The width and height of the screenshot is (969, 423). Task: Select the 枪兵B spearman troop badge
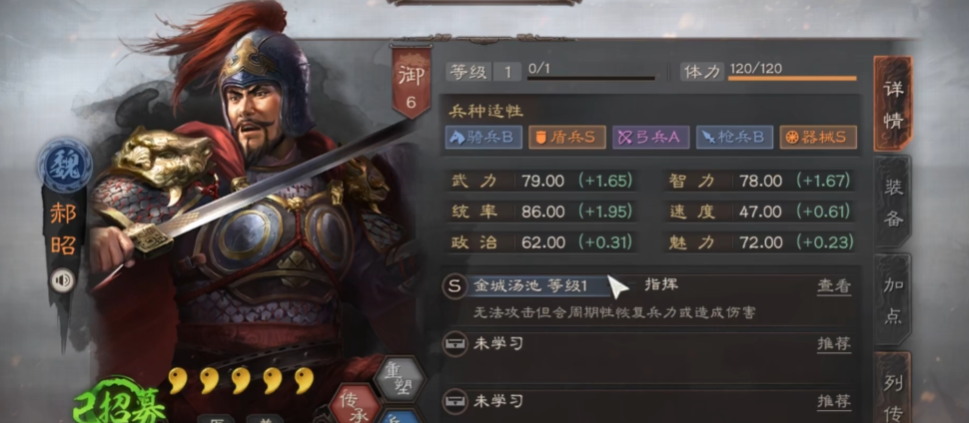point(735,137)
